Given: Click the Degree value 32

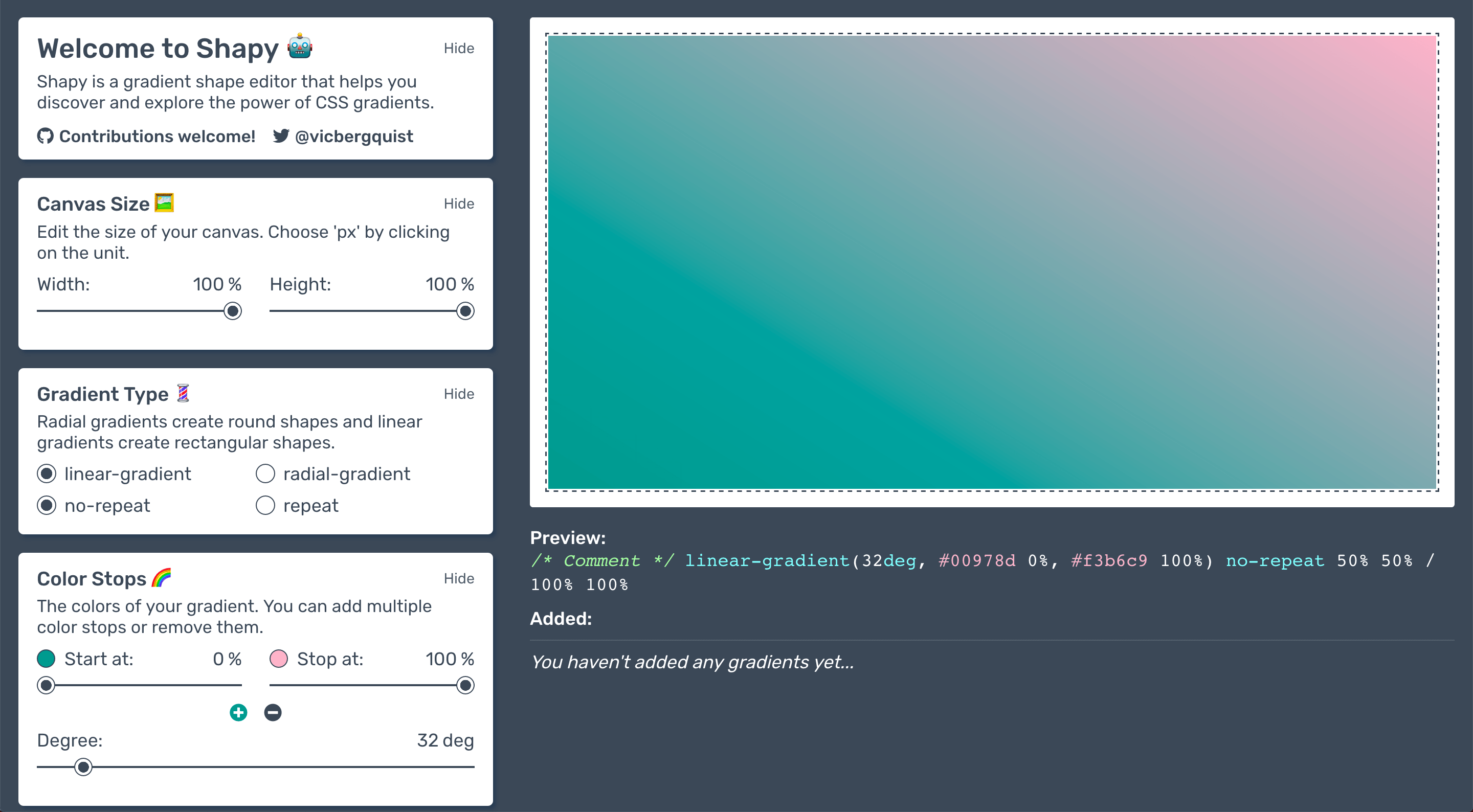Looking at the screenshot, I should click(428, 740).
